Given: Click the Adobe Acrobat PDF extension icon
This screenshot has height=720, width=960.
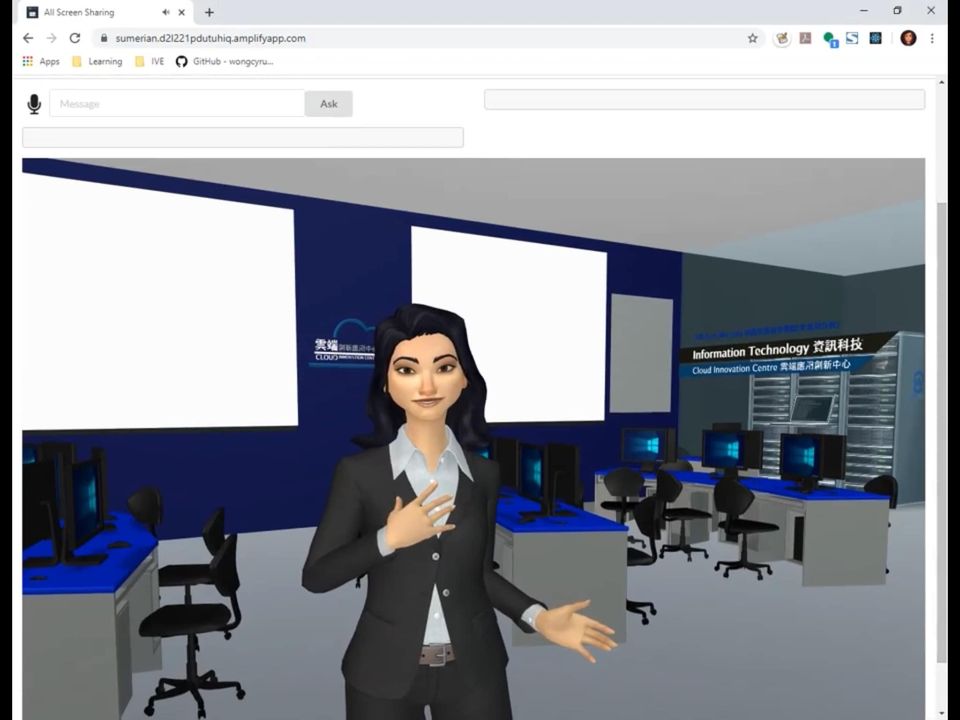Looking at the screenshot, I should click(x=805, y=38).
